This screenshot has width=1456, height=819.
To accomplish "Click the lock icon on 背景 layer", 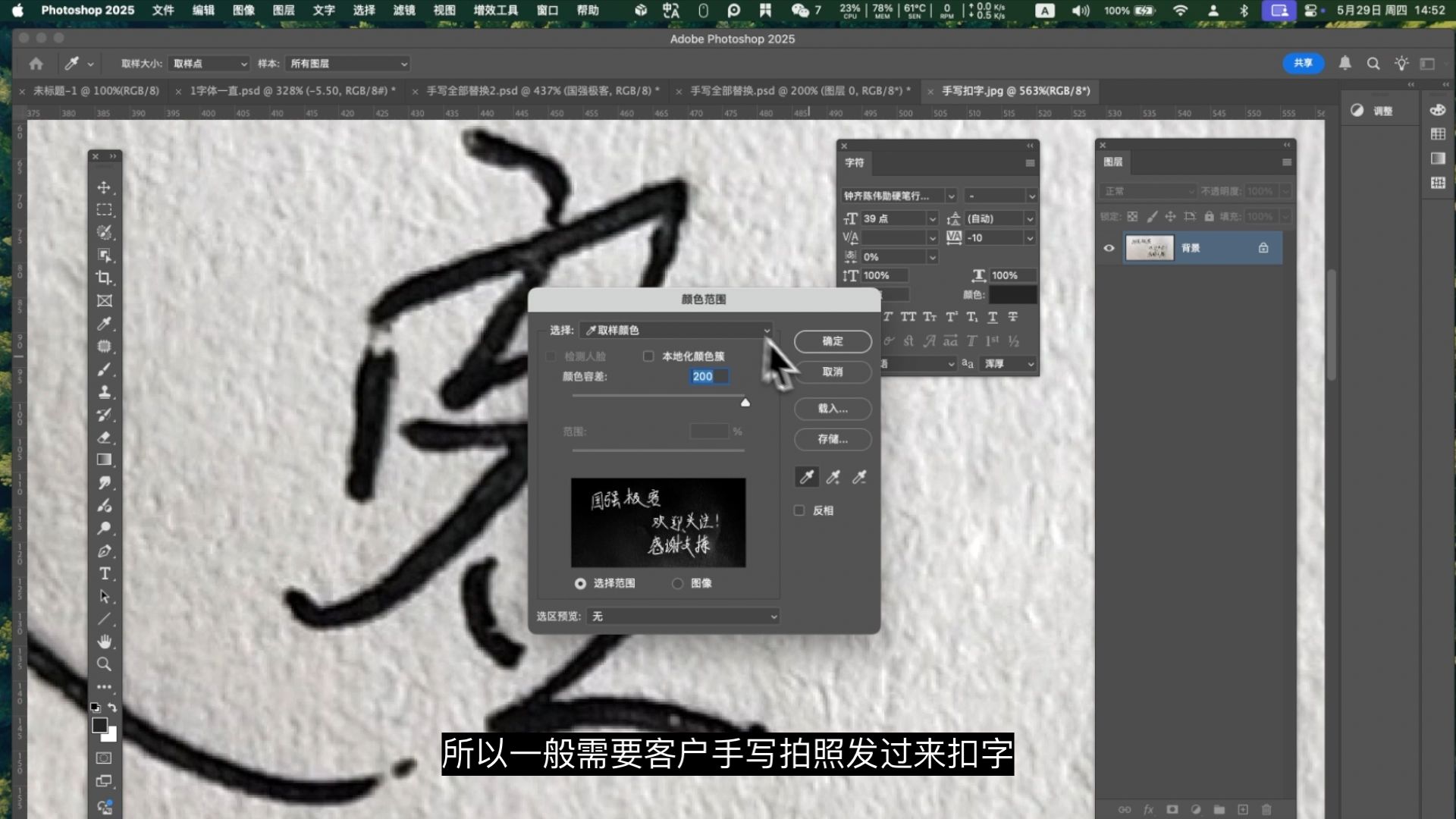I will click(x=1263, y=248).
